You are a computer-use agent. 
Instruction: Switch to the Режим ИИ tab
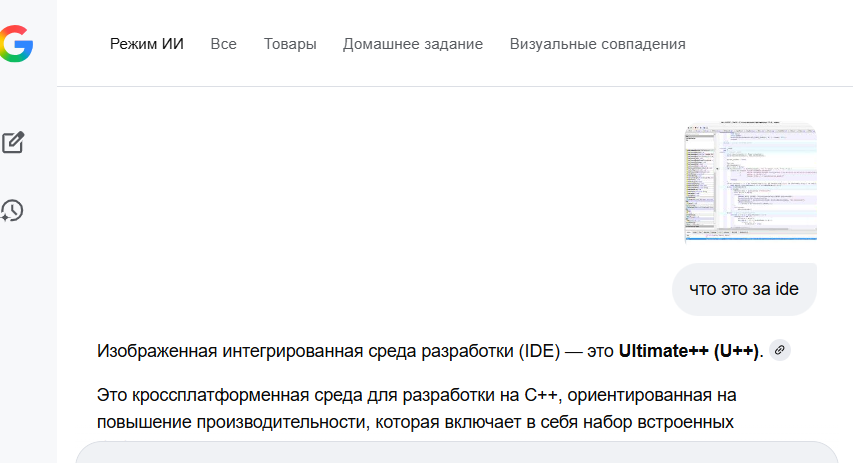tap(147, 44)
